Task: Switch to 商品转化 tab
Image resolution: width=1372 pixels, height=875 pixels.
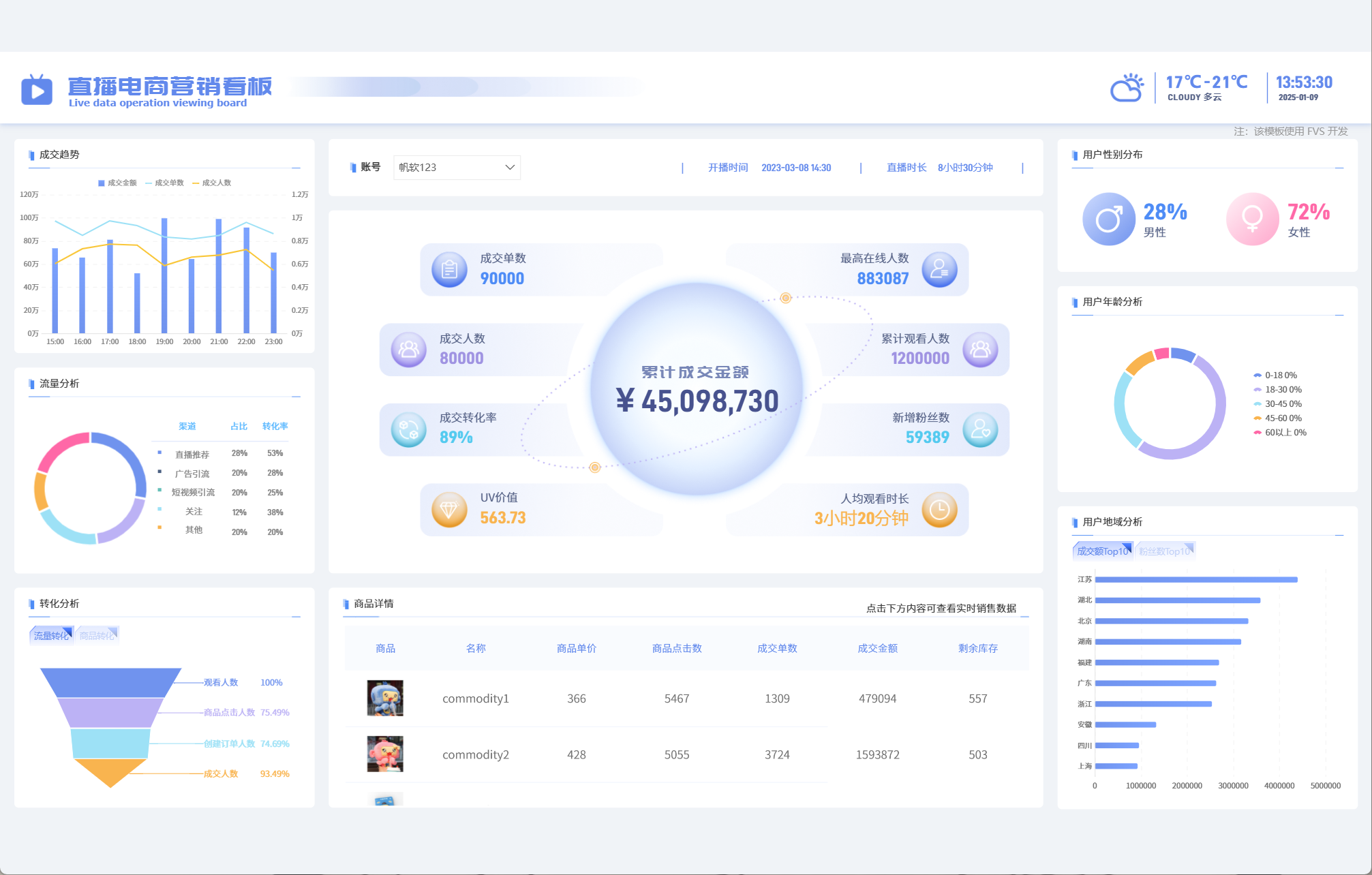Action: pyautogui.click(x=97, y=635)
